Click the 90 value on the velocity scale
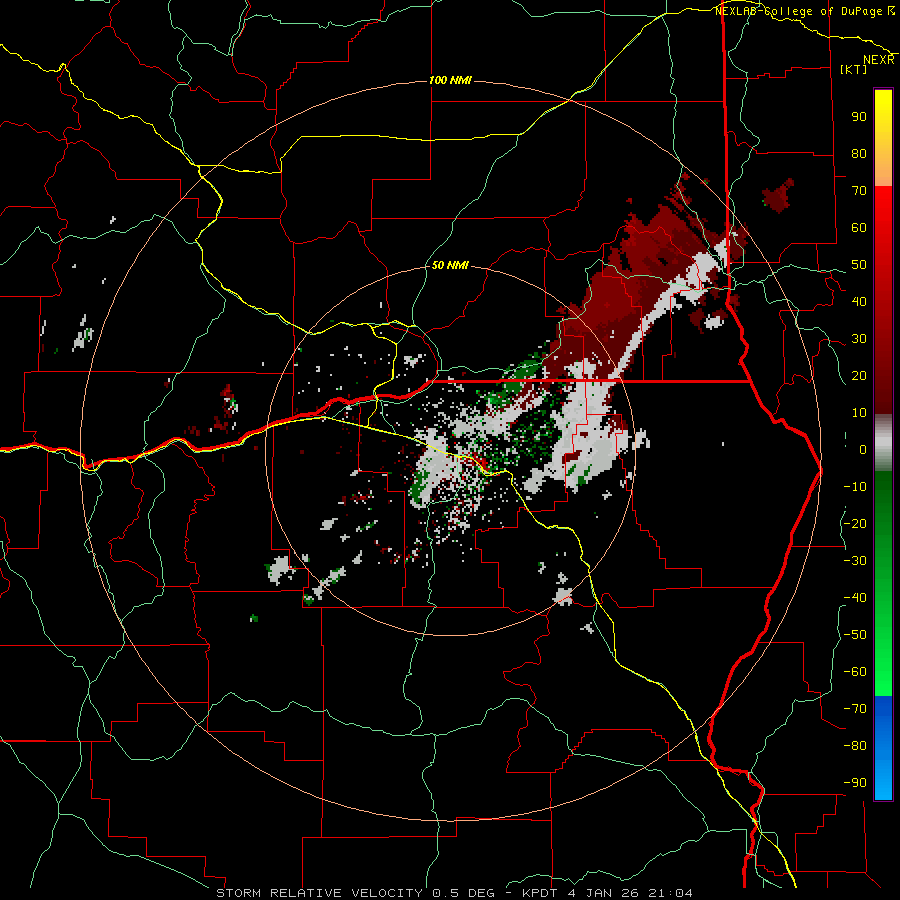This screenshot has width=900, height=900. (859, 117)
